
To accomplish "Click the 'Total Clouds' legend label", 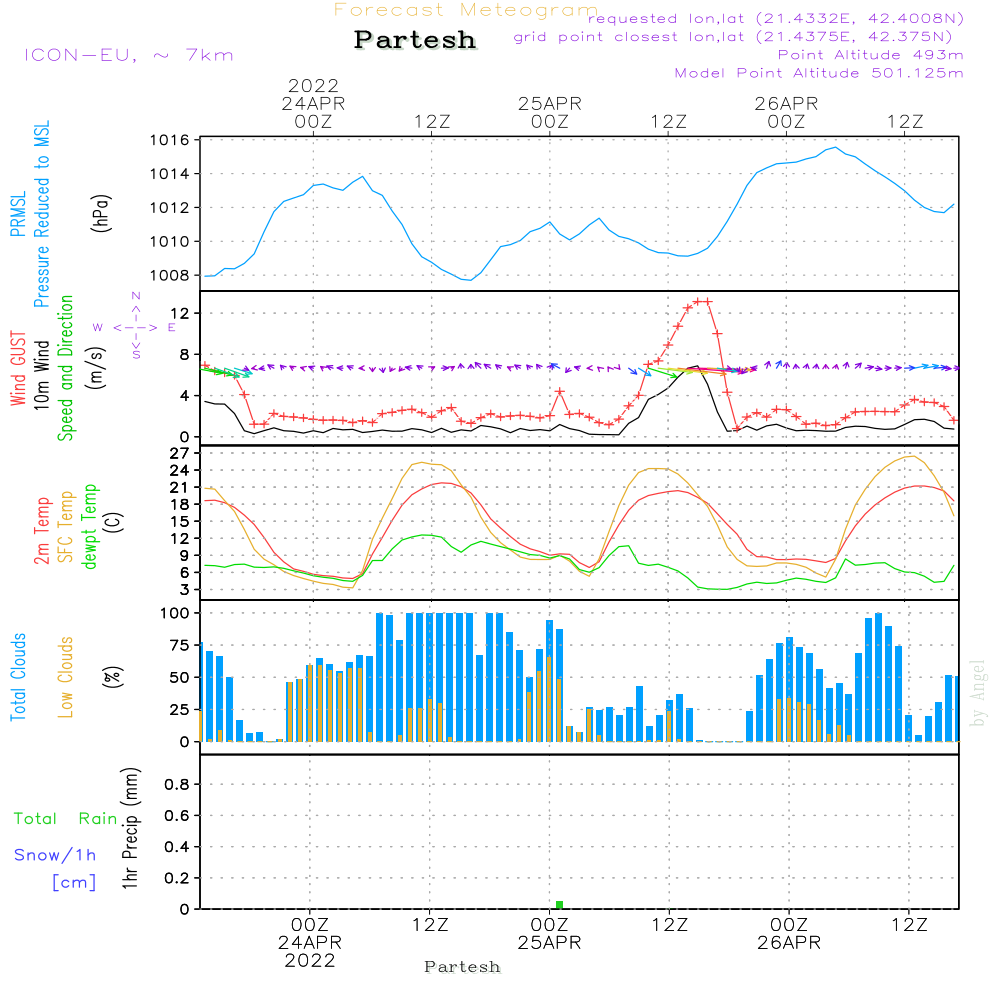I will pyautogui.click(x=18, y=677).
